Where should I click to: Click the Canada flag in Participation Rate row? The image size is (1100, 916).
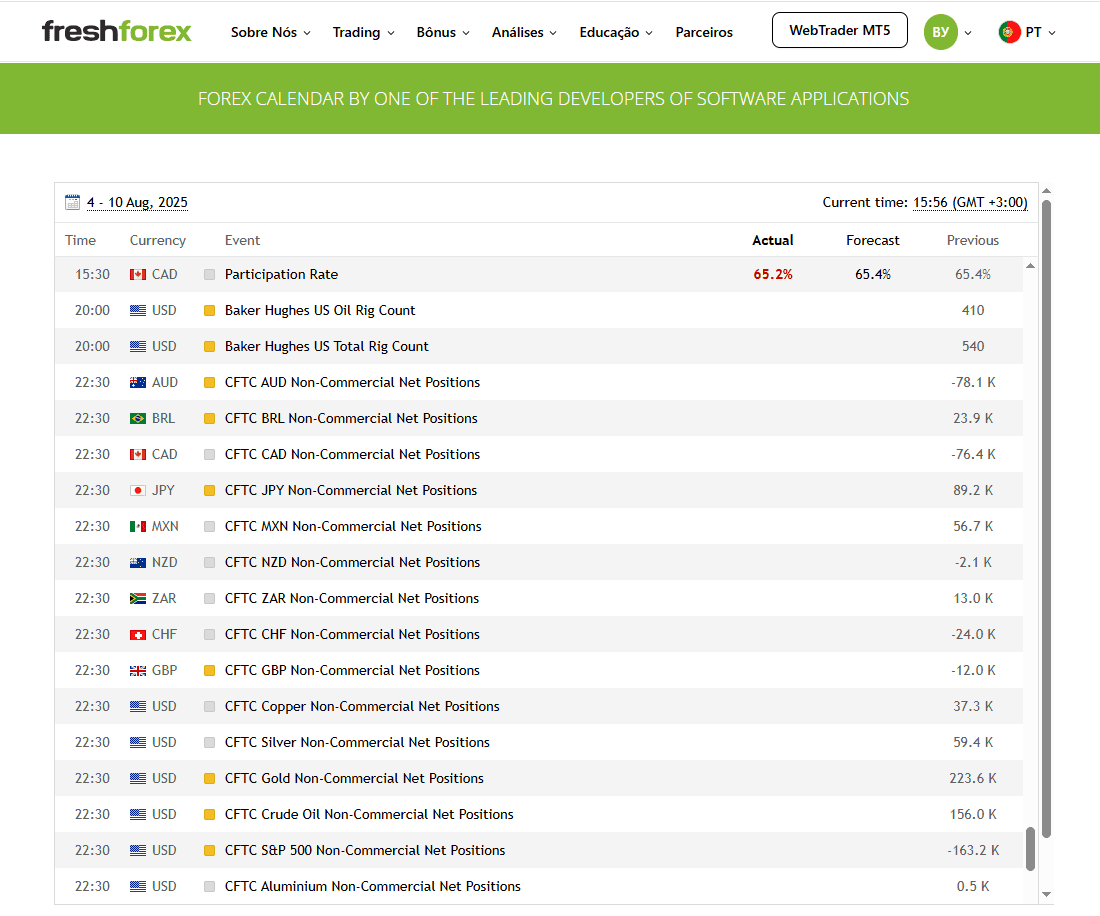[x=138, y=274]
